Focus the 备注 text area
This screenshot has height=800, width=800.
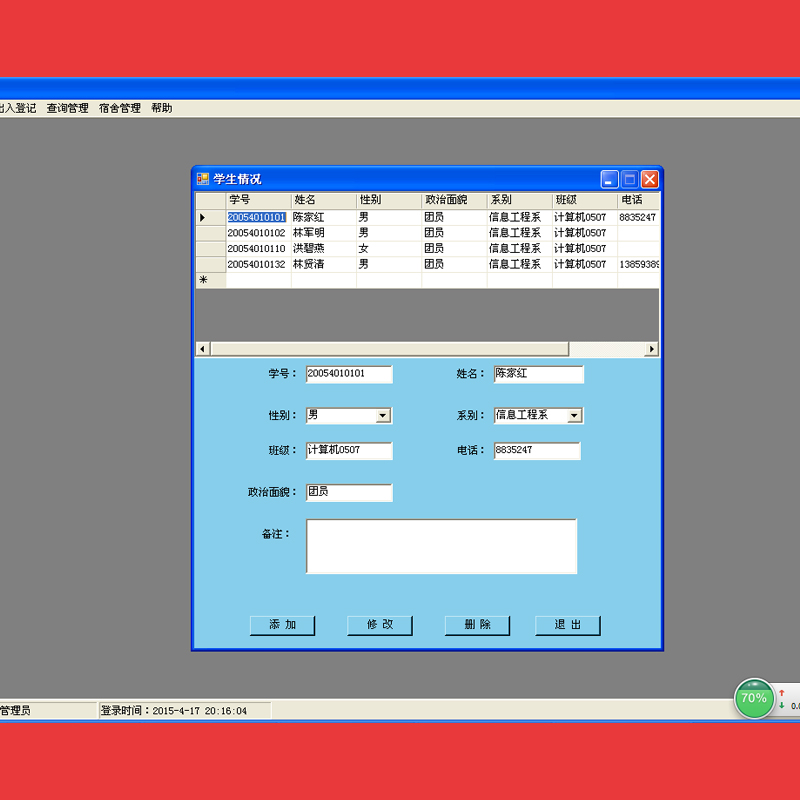coord(441,546)
